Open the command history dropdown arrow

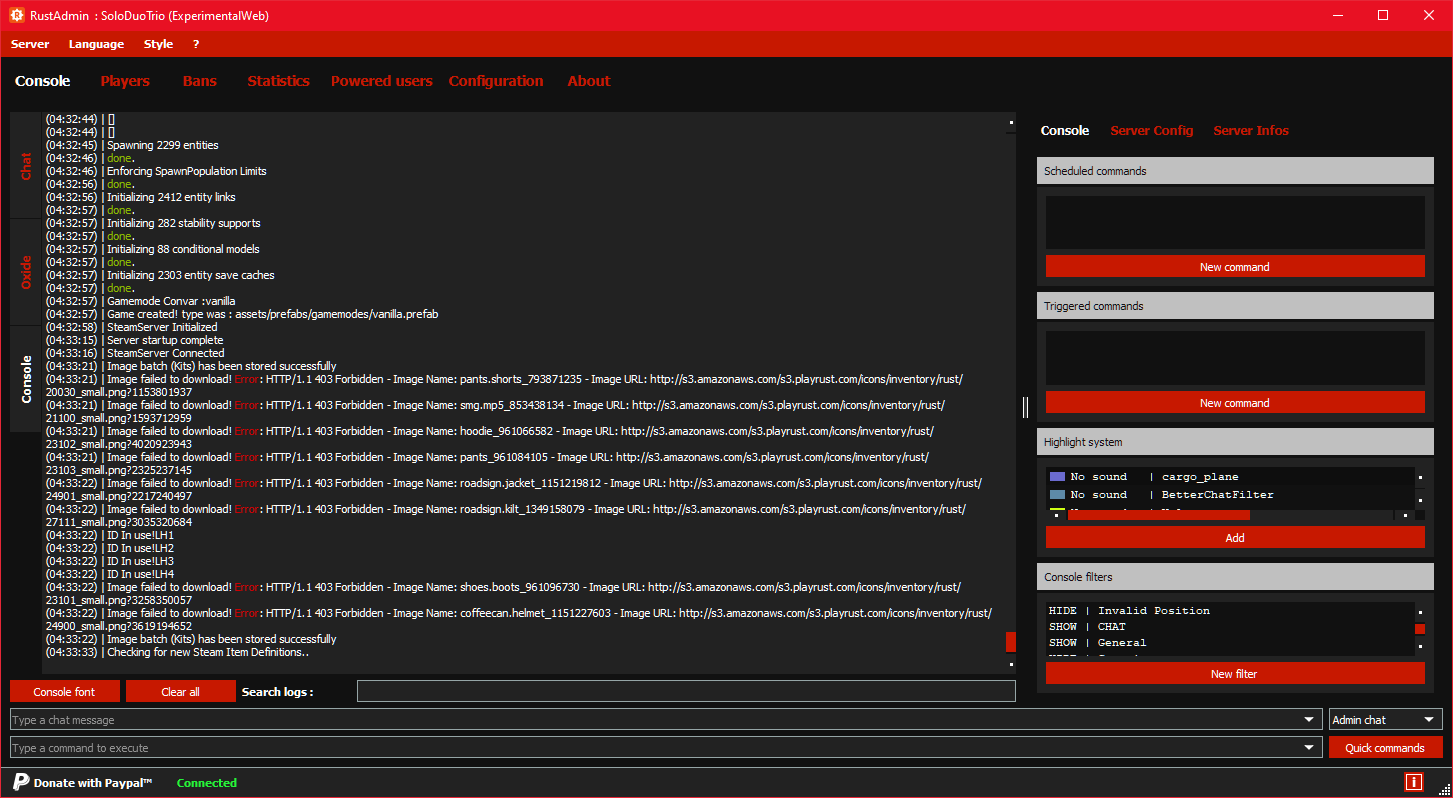click(x=1310, y=748)
